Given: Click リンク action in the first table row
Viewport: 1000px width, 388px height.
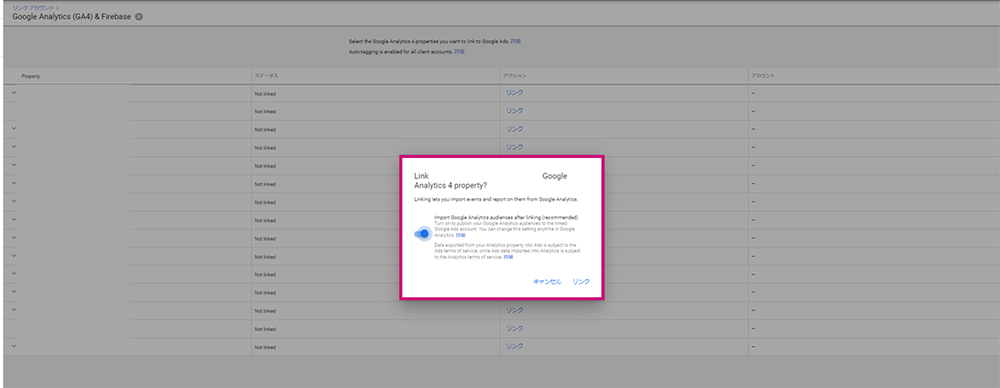Looking at the screenshot, I should (515, 93).
